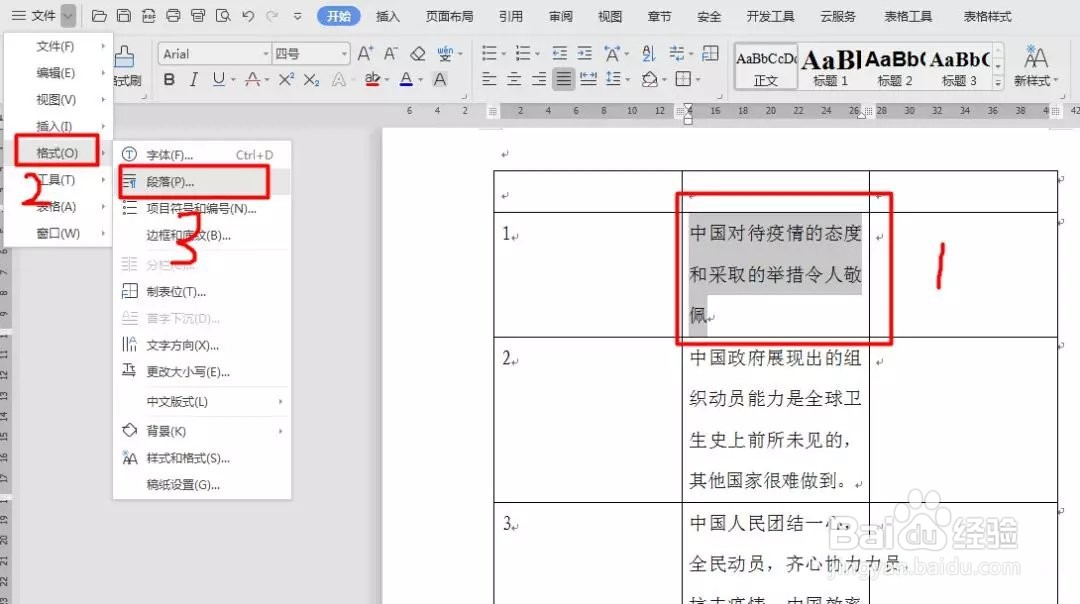Screen dimensions: 1080x604
Task: Expand the 中文版式(L) submenu
Action: tap(202, 402)
